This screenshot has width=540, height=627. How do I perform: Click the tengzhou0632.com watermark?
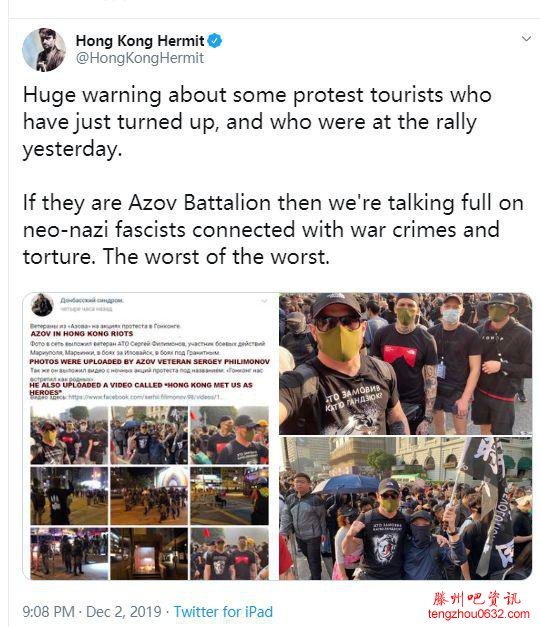478,614
